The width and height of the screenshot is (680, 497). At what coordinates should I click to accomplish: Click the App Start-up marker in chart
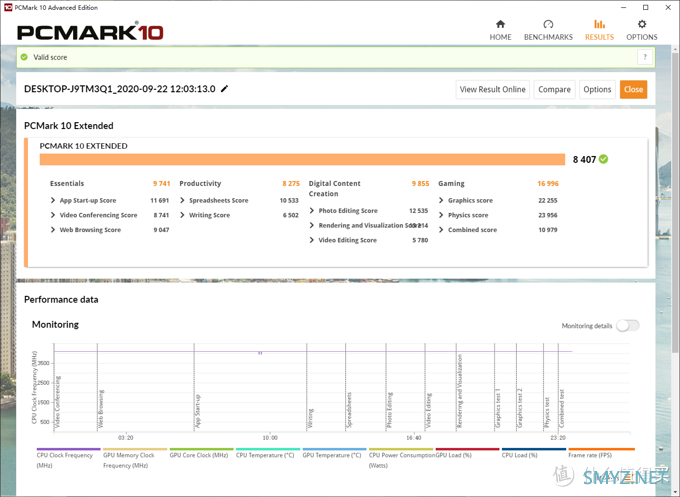click(198, 411)
